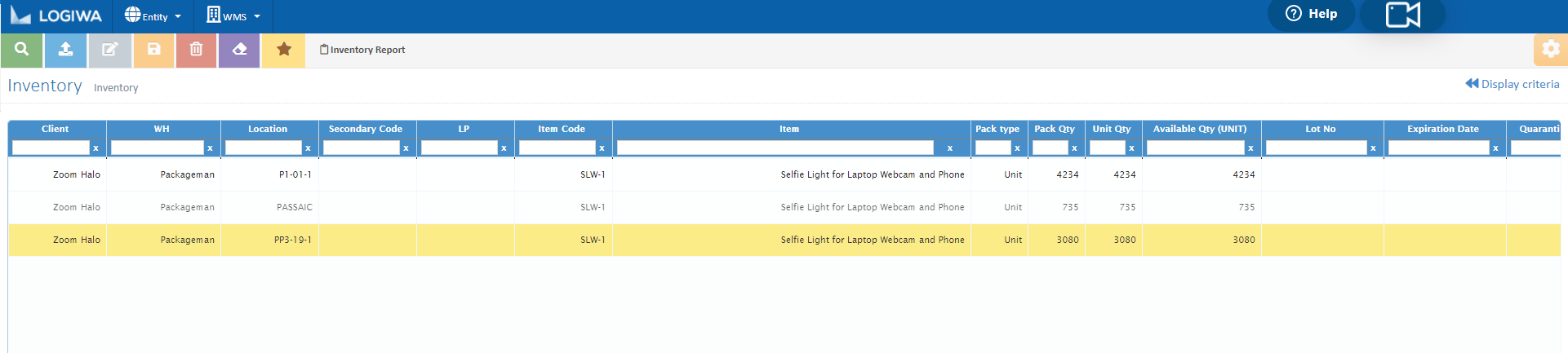The height and width of the screenshot is (353, 1568).
Task: Click the orange save disk button
Action: (153, 50)
